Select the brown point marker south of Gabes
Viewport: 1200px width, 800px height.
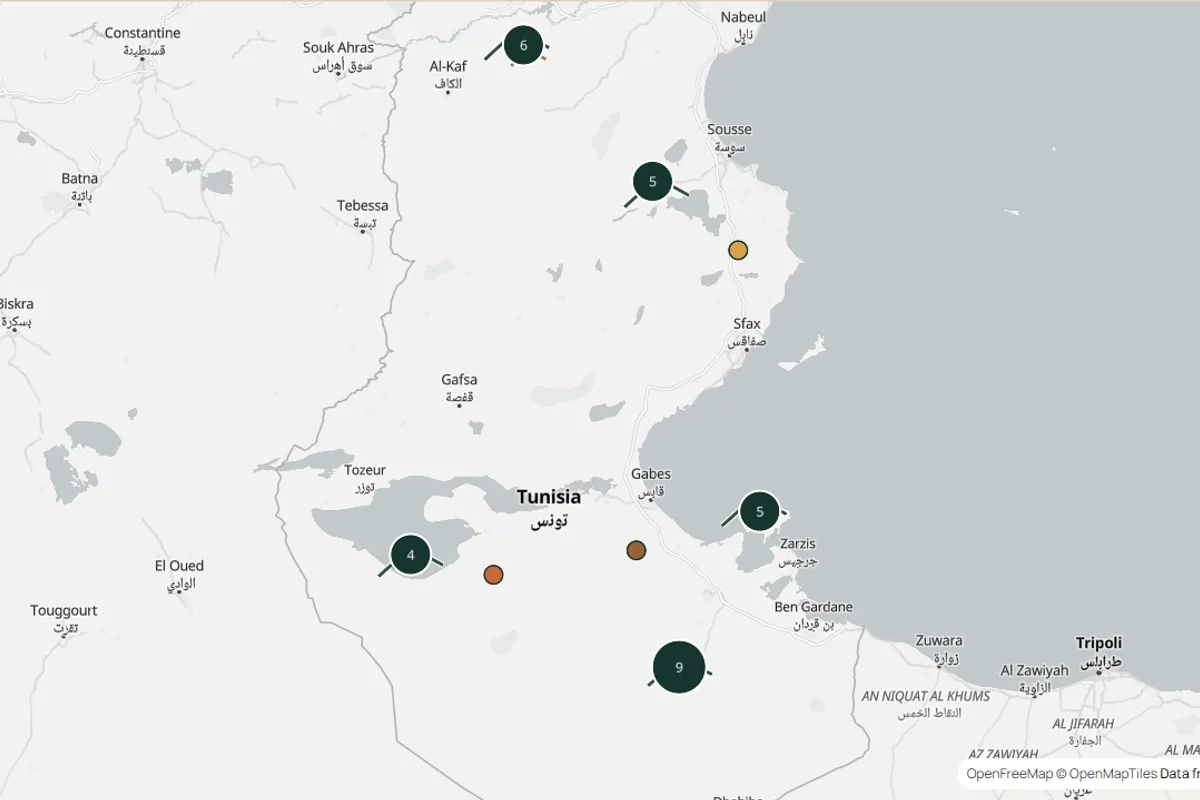(636, 550)
